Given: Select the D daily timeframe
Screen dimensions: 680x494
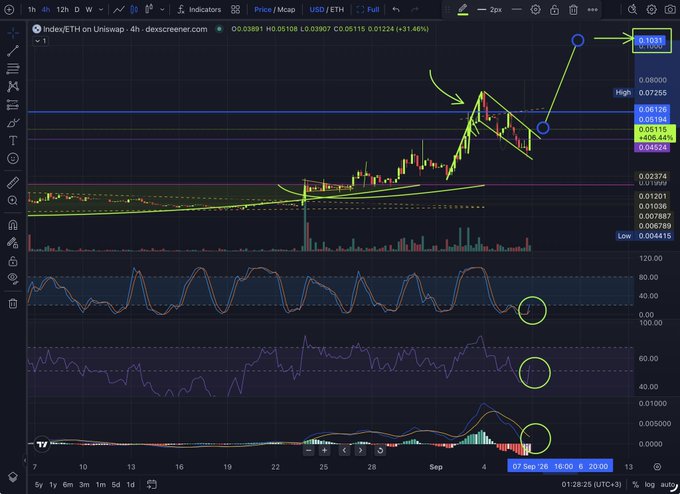Looking at the screenshot, I should (77, 9).
